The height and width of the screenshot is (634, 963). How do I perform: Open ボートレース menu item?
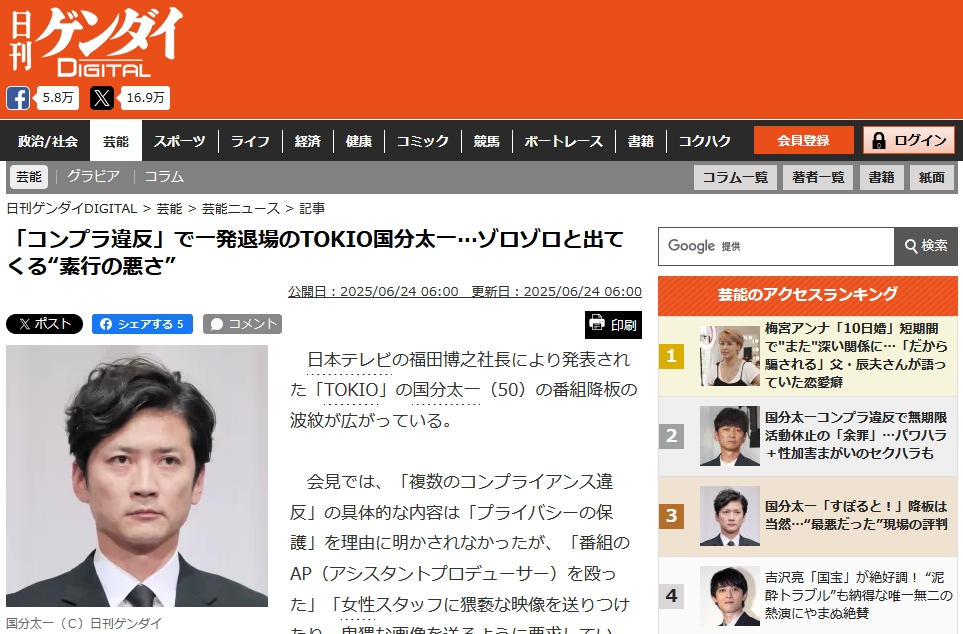tap(564, 141)
